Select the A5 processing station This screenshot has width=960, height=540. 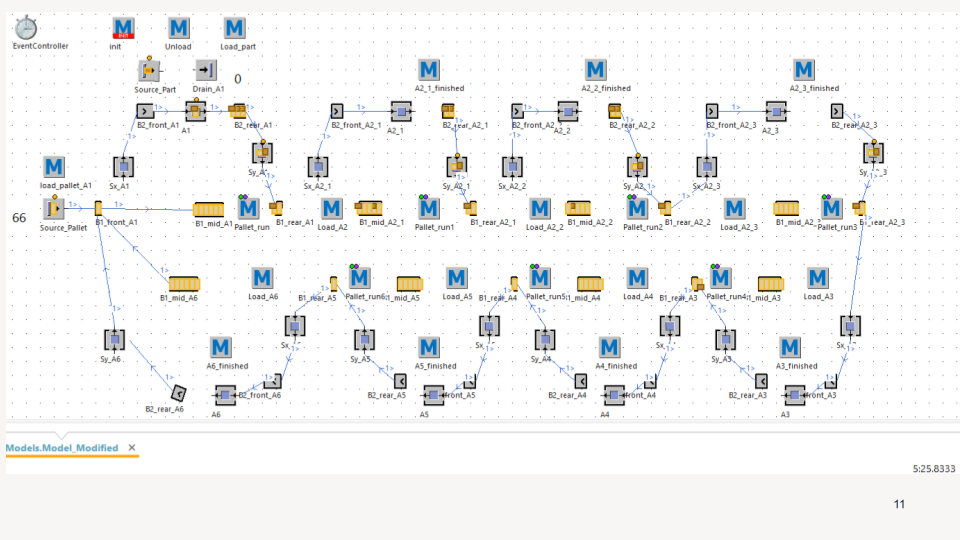(x=433, y=396)
